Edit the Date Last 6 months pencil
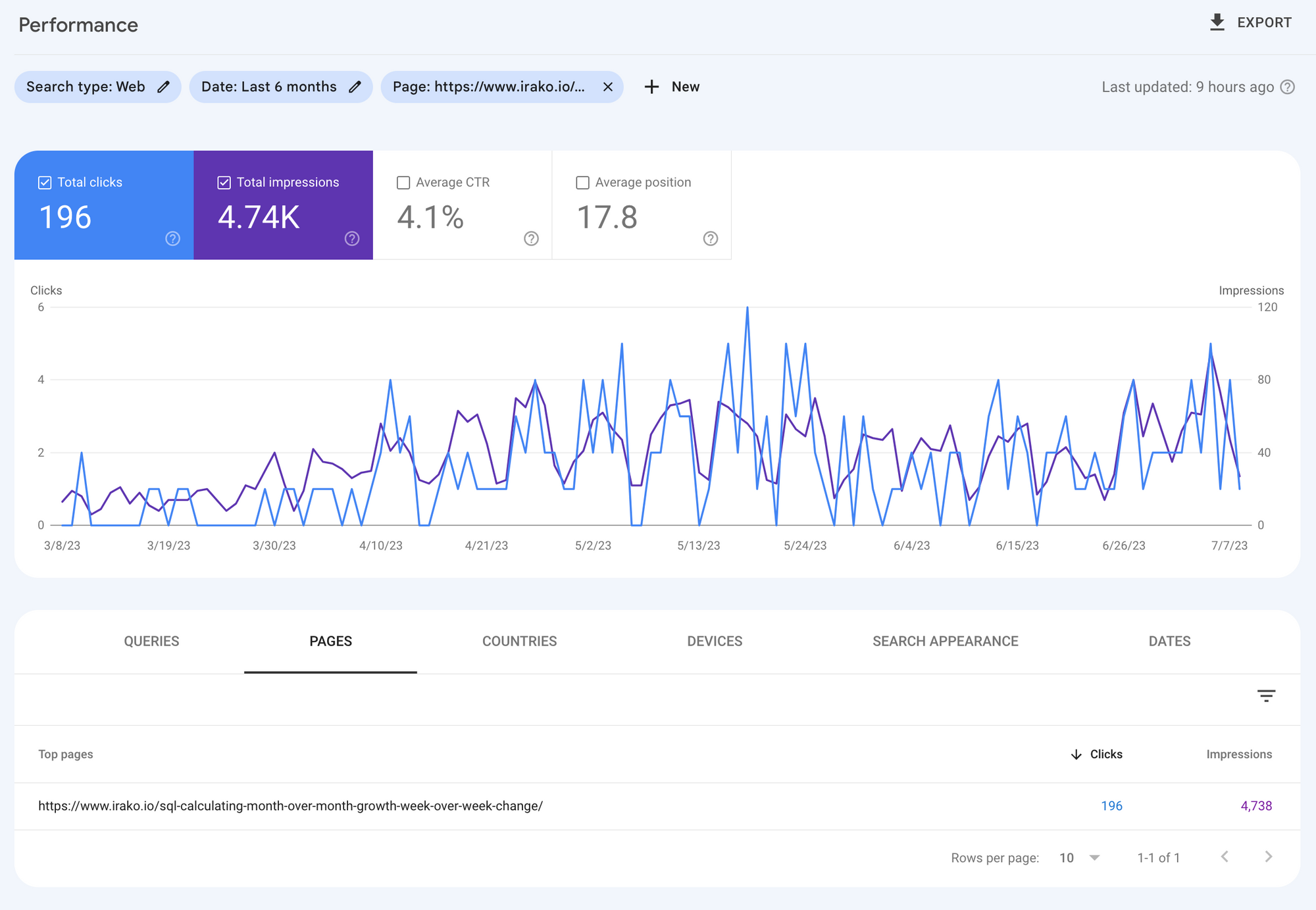This screenshot has height=910, width=1316. [x=355, y=87]
